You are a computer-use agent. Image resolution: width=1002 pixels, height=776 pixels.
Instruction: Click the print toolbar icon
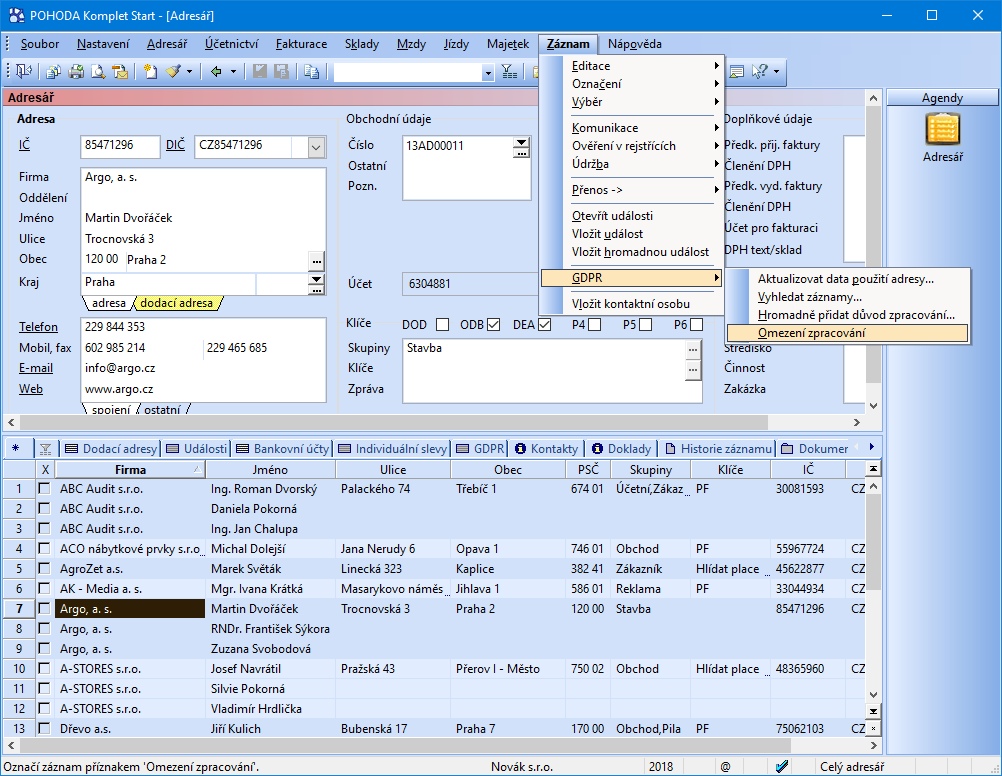coord(76,72)
